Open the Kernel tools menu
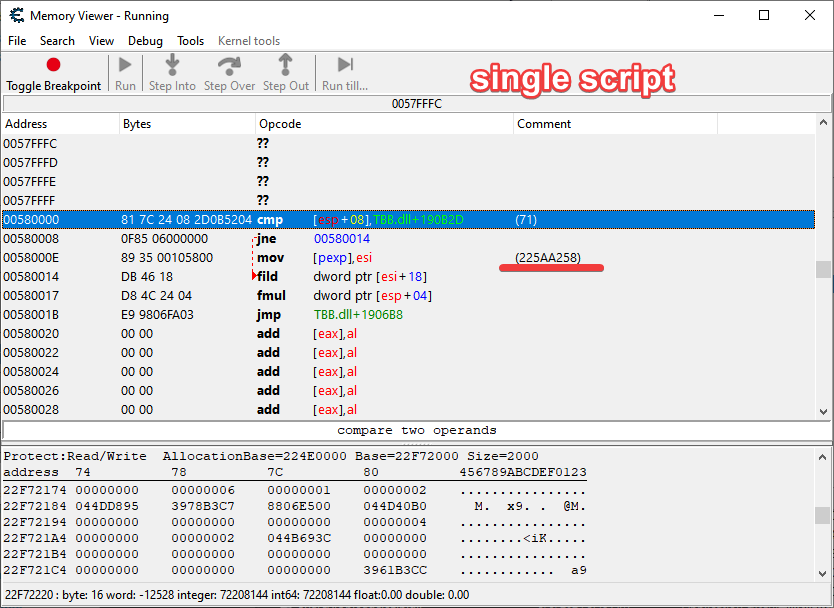The image size is (834, 608). pyautogui.click(x=248, y=41)
